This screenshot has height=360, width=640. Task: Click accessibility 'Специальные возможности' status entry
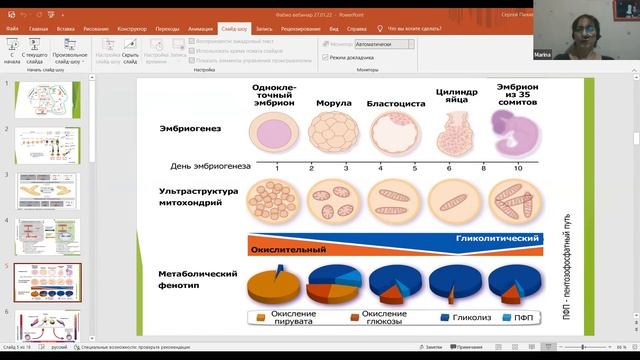click(x=132, y=347)
